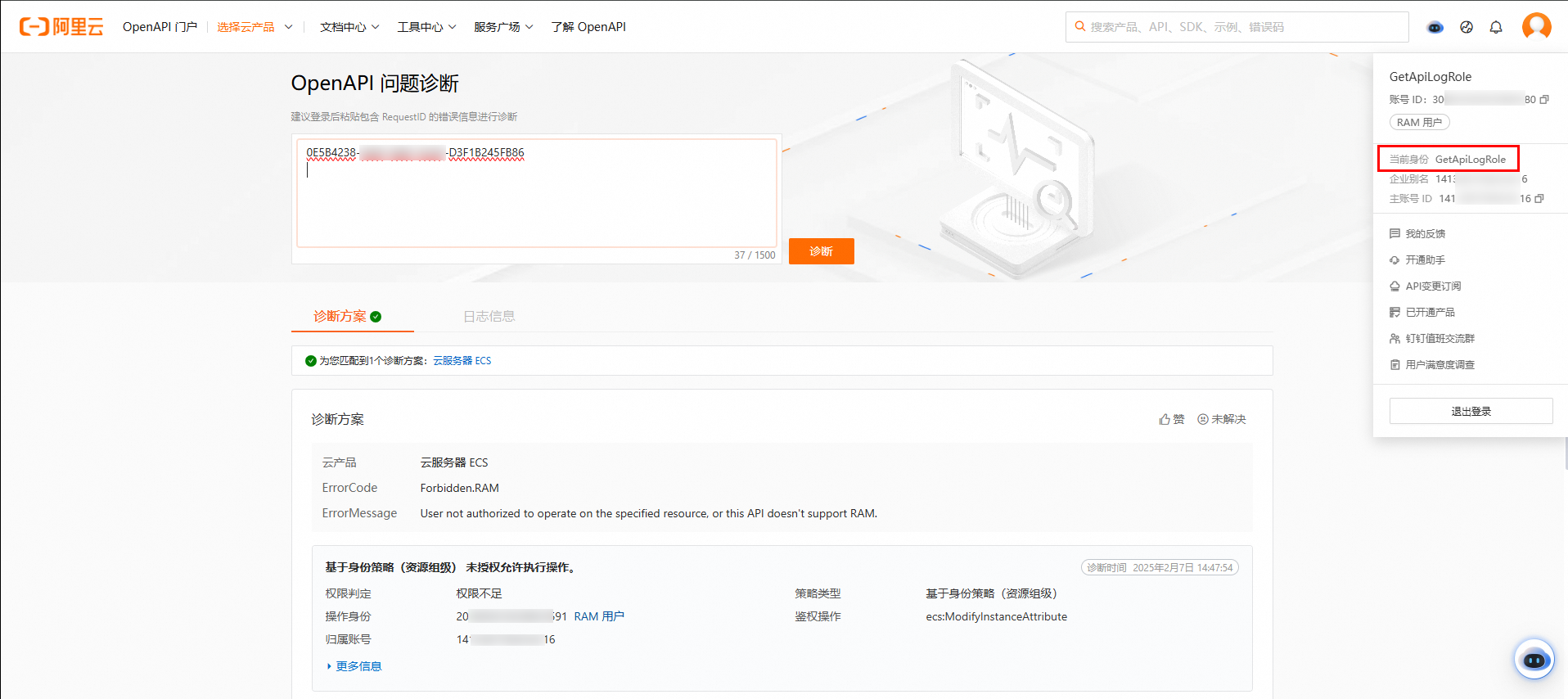Click the 我的反馈 icon
Image resolution: width=1568 pixels, height=699 pixels.
click(1395, 234)
